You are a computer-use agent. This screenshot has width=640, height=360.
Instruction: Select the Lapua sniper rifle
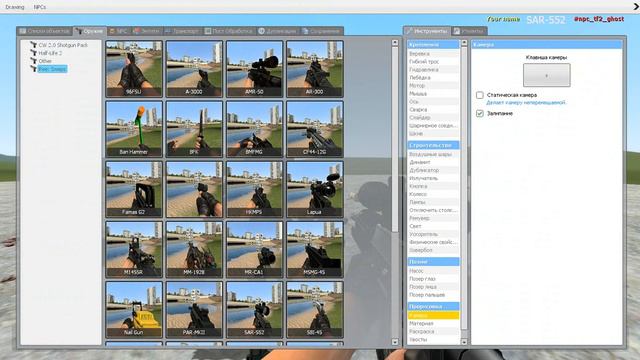tap(315, 189)
